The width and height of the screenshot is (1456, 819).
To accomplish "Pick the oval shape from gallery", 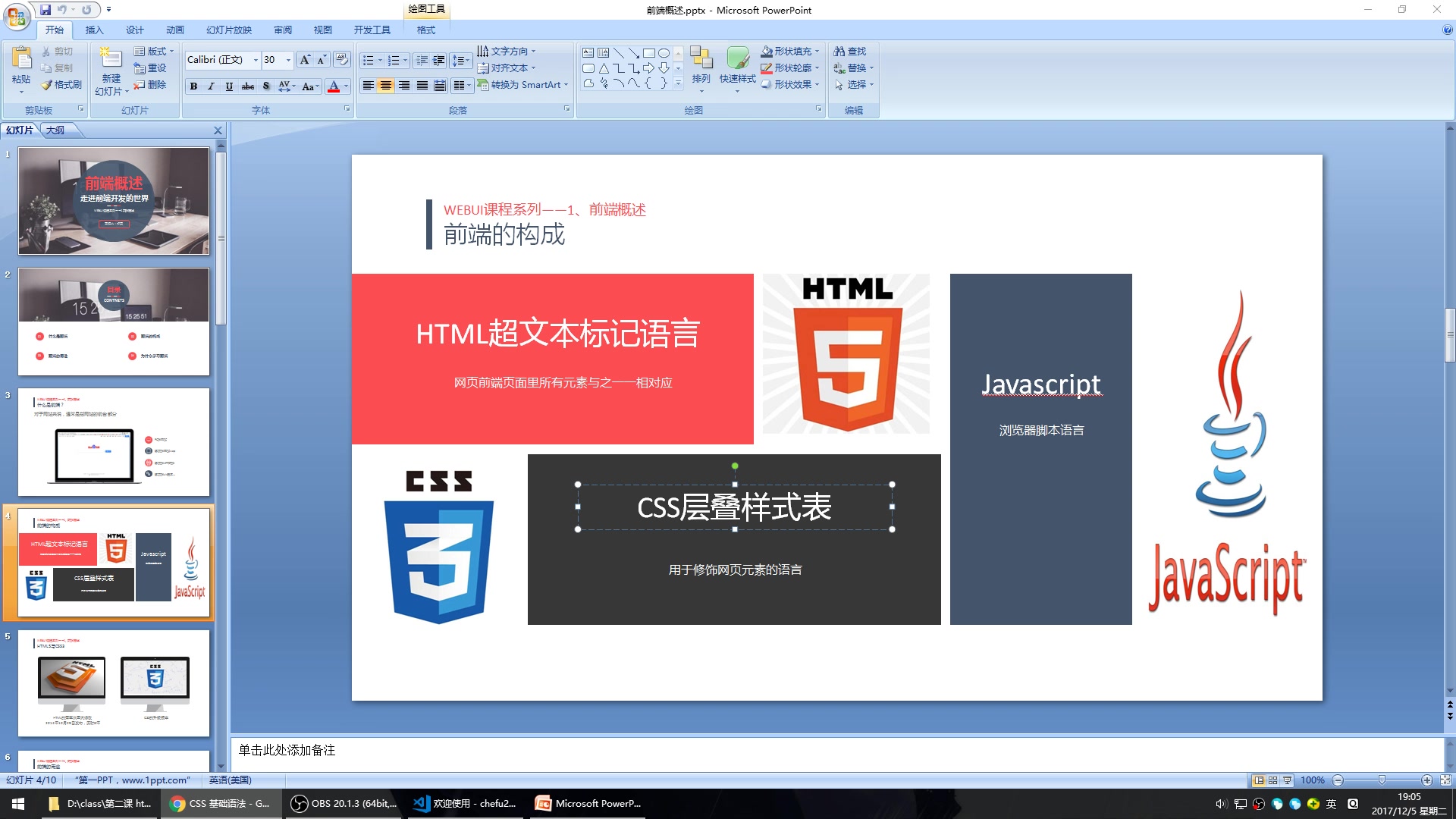I will click(664, 52).
